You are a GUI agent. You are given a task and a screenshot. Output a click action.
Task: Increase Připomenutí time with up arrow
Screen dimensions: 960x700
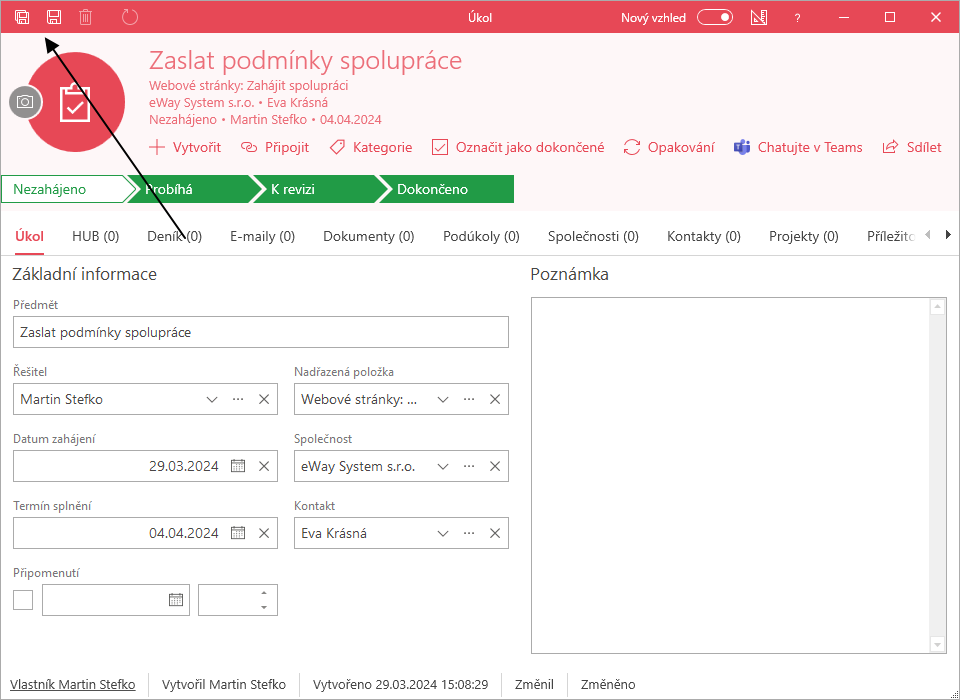click(x=264, y=593)
